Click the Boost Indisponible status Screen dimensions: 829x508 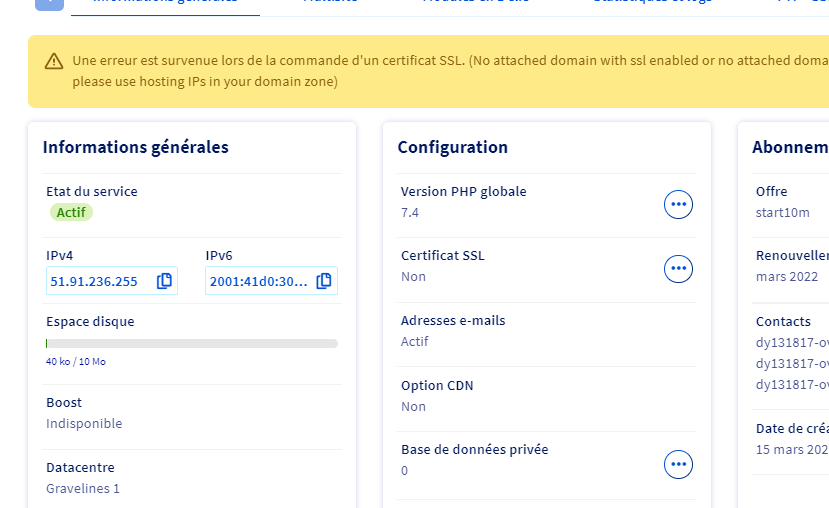coord(84,423)
